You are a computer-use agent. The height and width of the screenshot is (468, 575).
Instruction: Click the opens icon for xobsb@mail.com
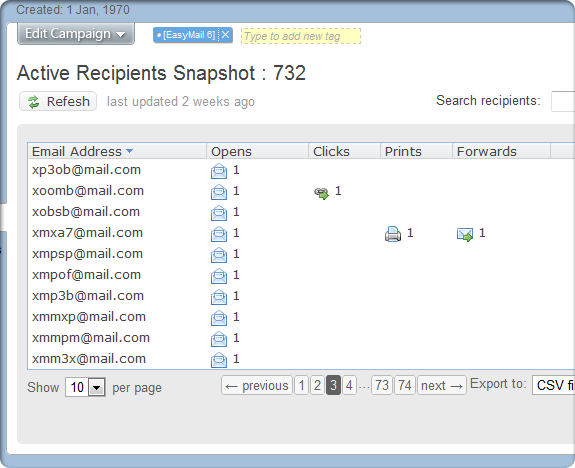tap(219, 213)
